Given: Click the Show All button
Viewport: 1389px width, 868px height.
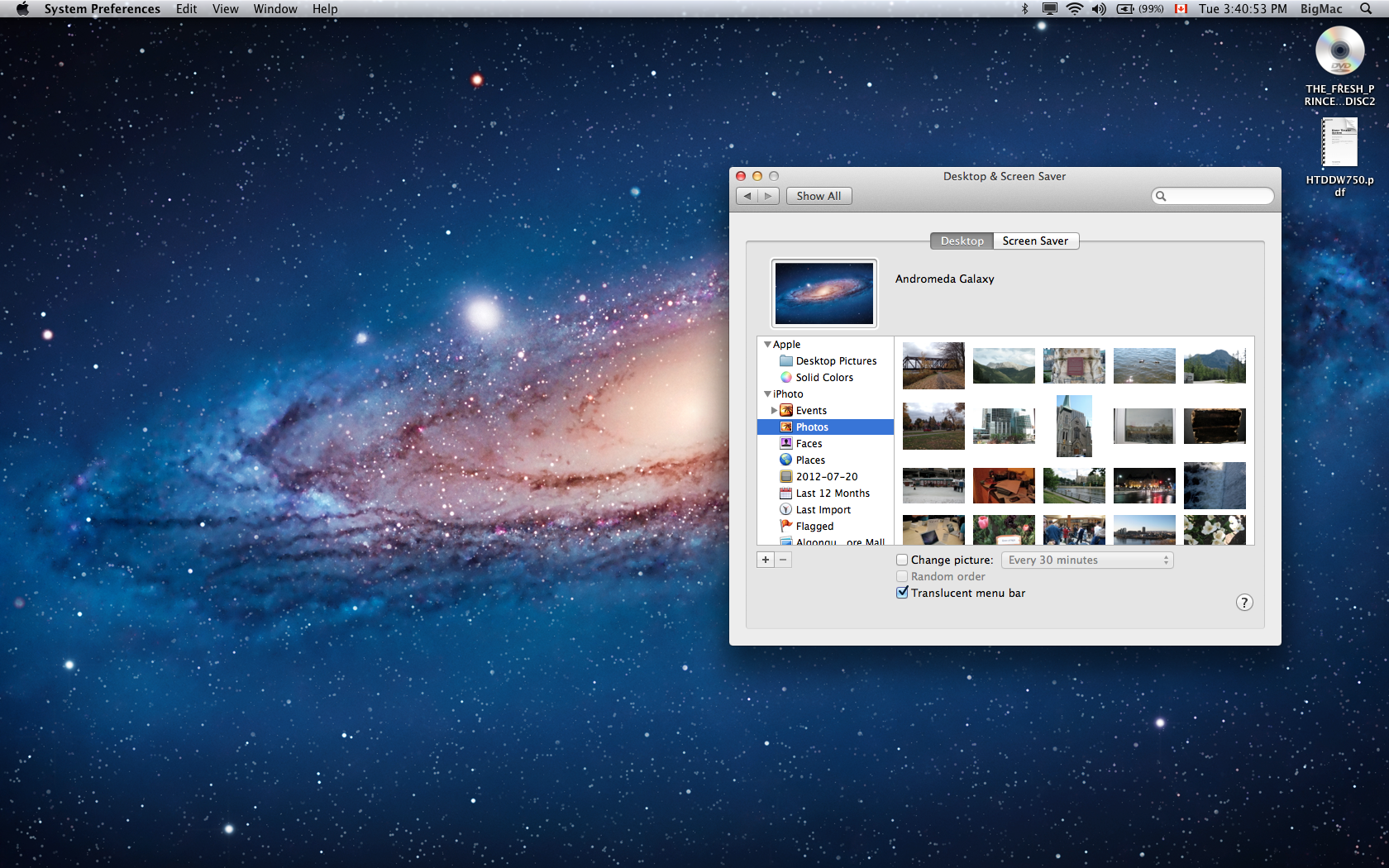Looking at the screenshot, I should tap(819, 196).
